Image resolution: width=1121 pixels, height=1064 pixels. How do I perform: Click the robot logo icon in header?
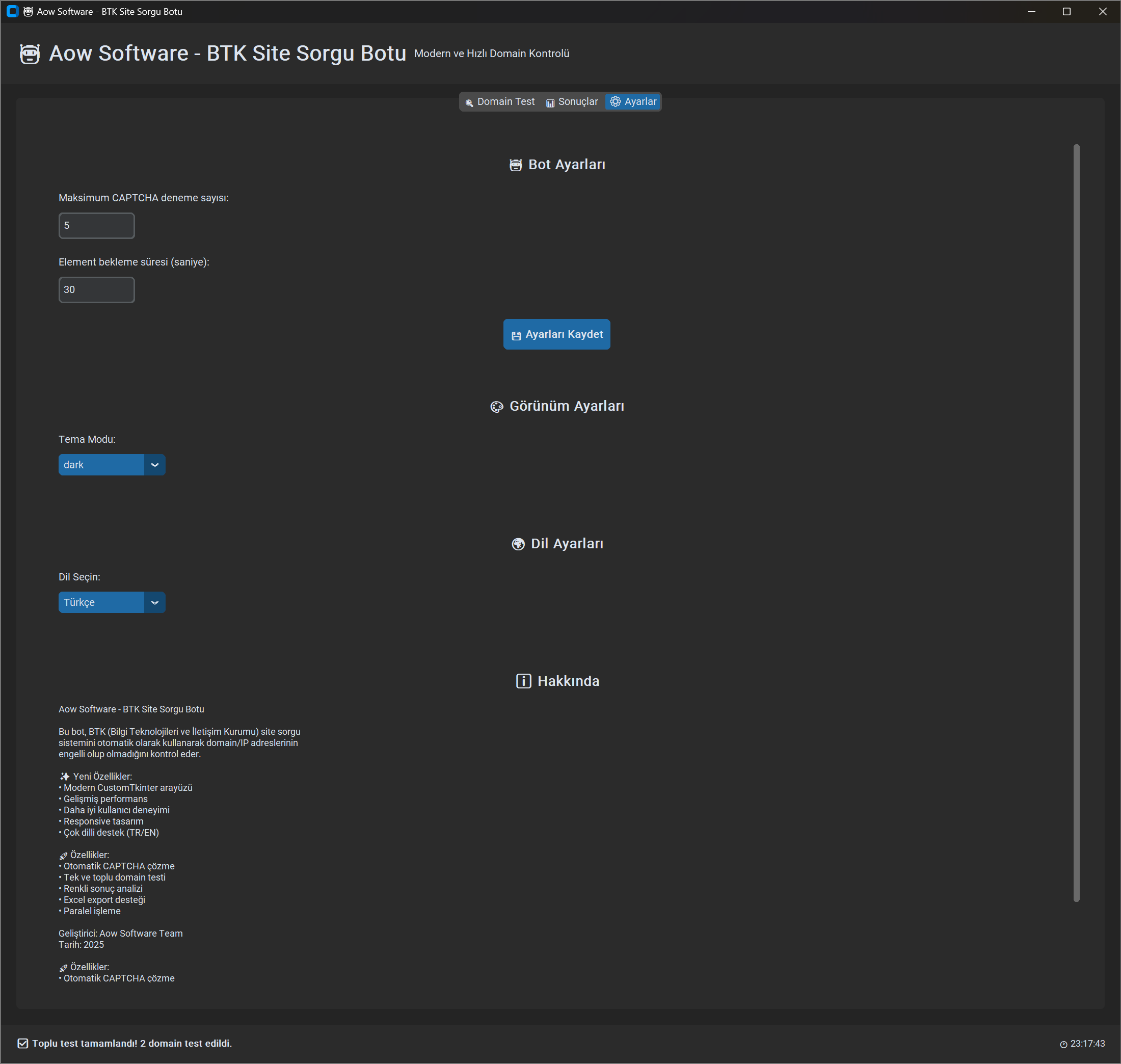pyautogui.click(x=30, y=54)
